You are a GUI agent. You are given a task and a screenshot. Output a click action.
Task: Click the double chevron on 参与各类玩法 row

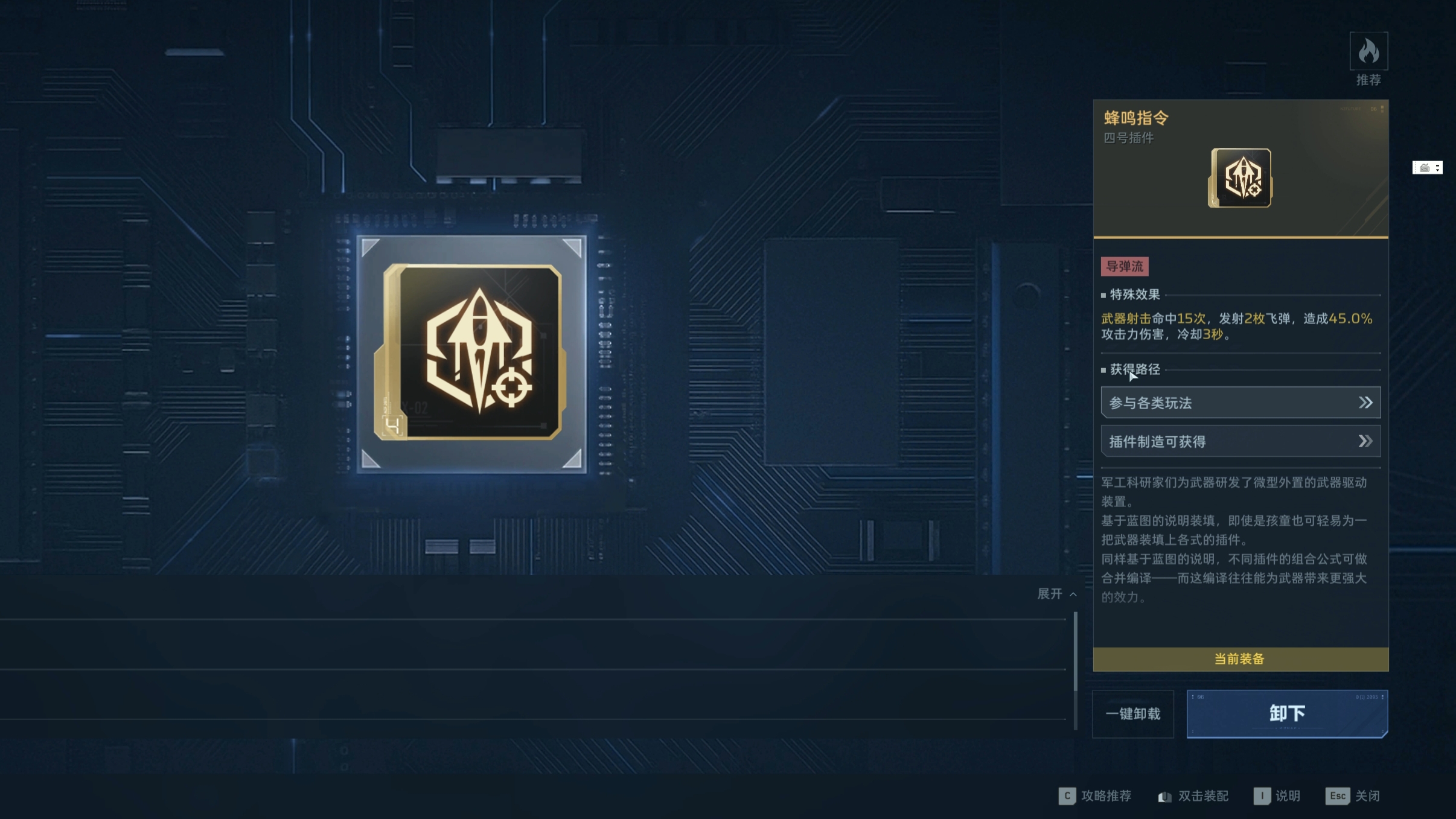pos(1365,403)
